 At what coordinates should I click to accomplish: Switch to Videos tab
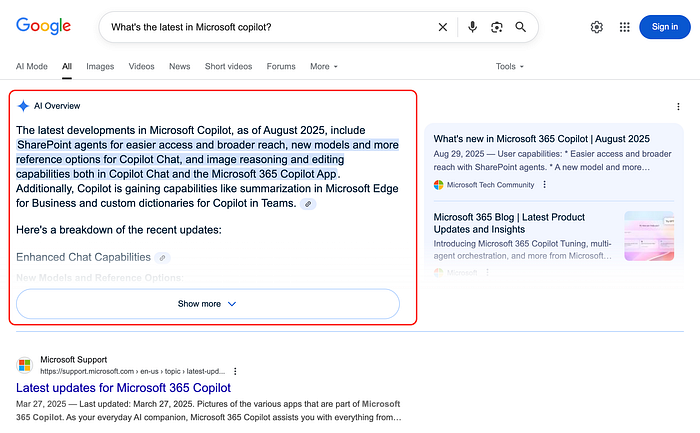coord(142,67)
